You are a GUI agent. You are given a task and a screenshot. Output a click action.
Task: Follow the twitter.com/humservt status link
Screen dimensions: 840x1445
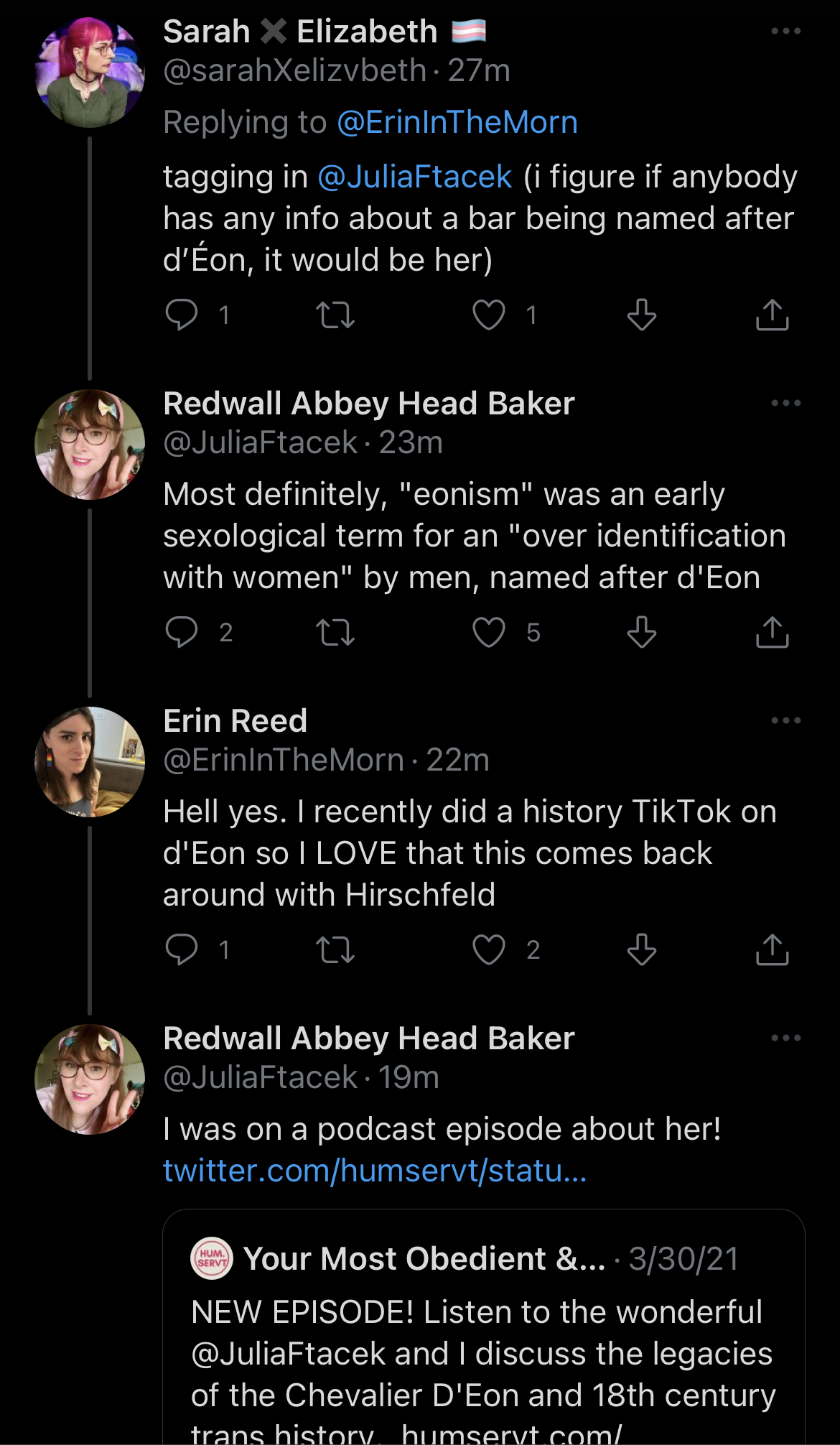point(375,1171)
